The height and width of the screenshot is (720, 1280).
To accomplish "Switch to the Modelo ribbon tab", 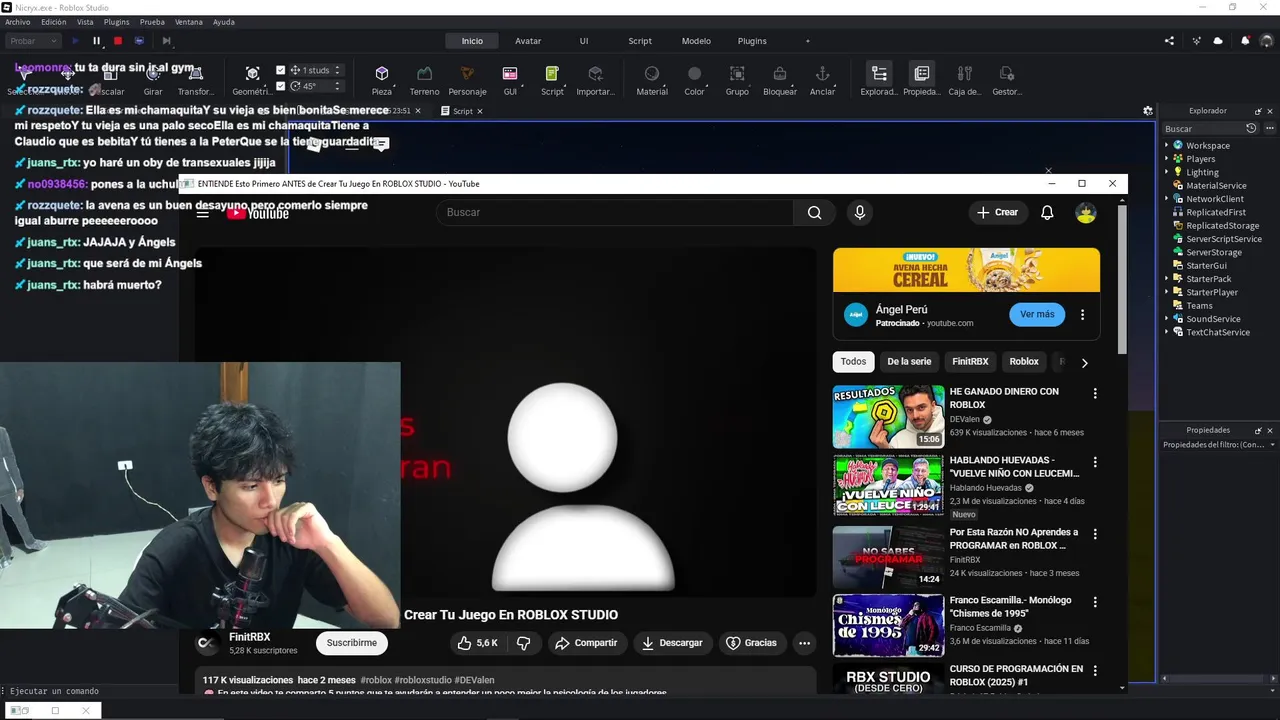I will [696, 41].
